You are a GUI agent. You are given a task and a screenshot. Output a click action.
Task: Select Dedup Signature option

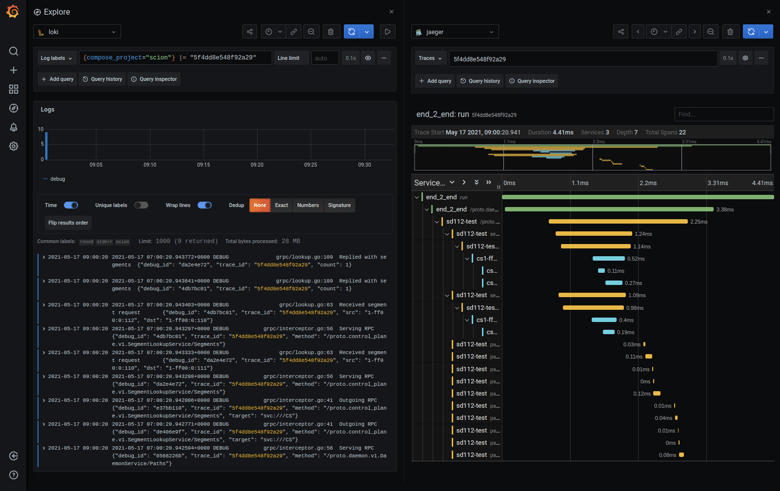(339, 205)
